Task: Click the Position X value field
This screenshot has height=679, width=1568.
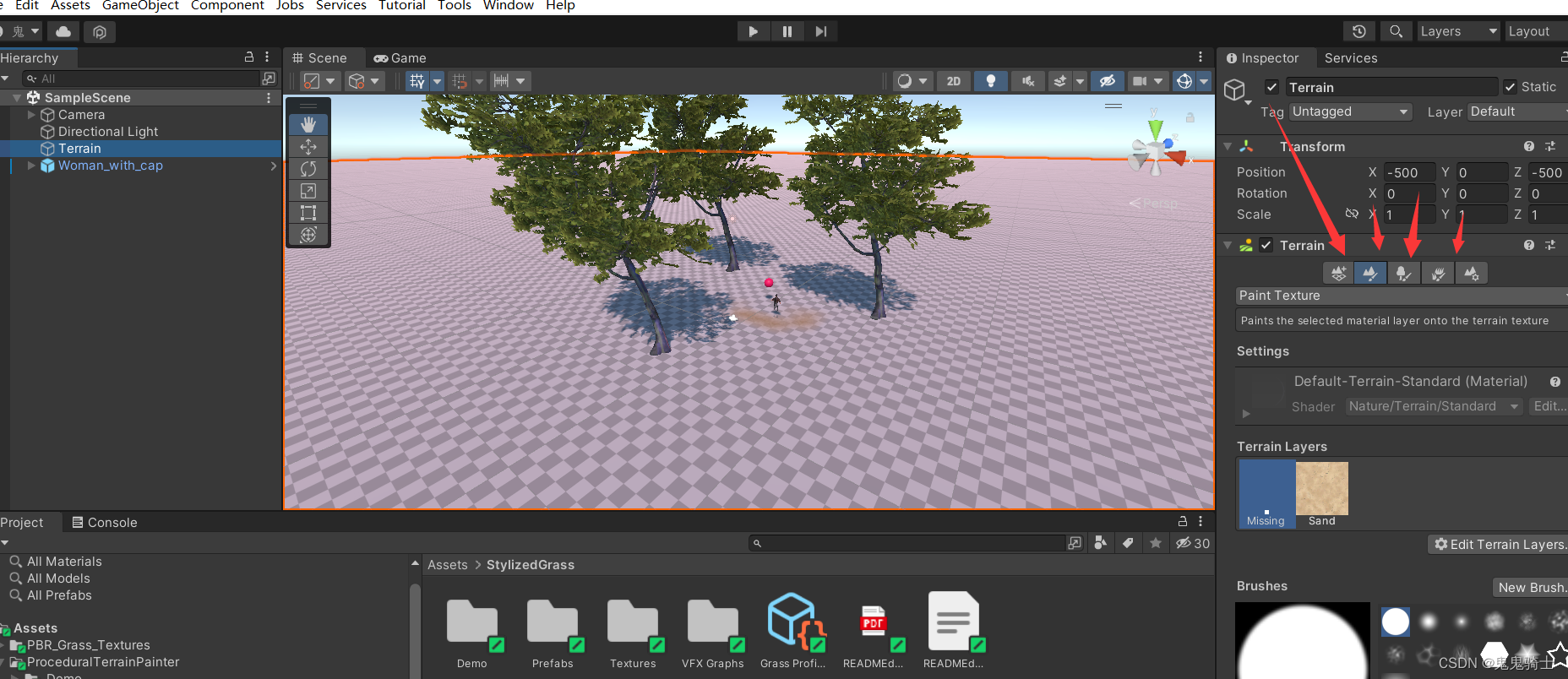Action: click(x=1408, y=172)
